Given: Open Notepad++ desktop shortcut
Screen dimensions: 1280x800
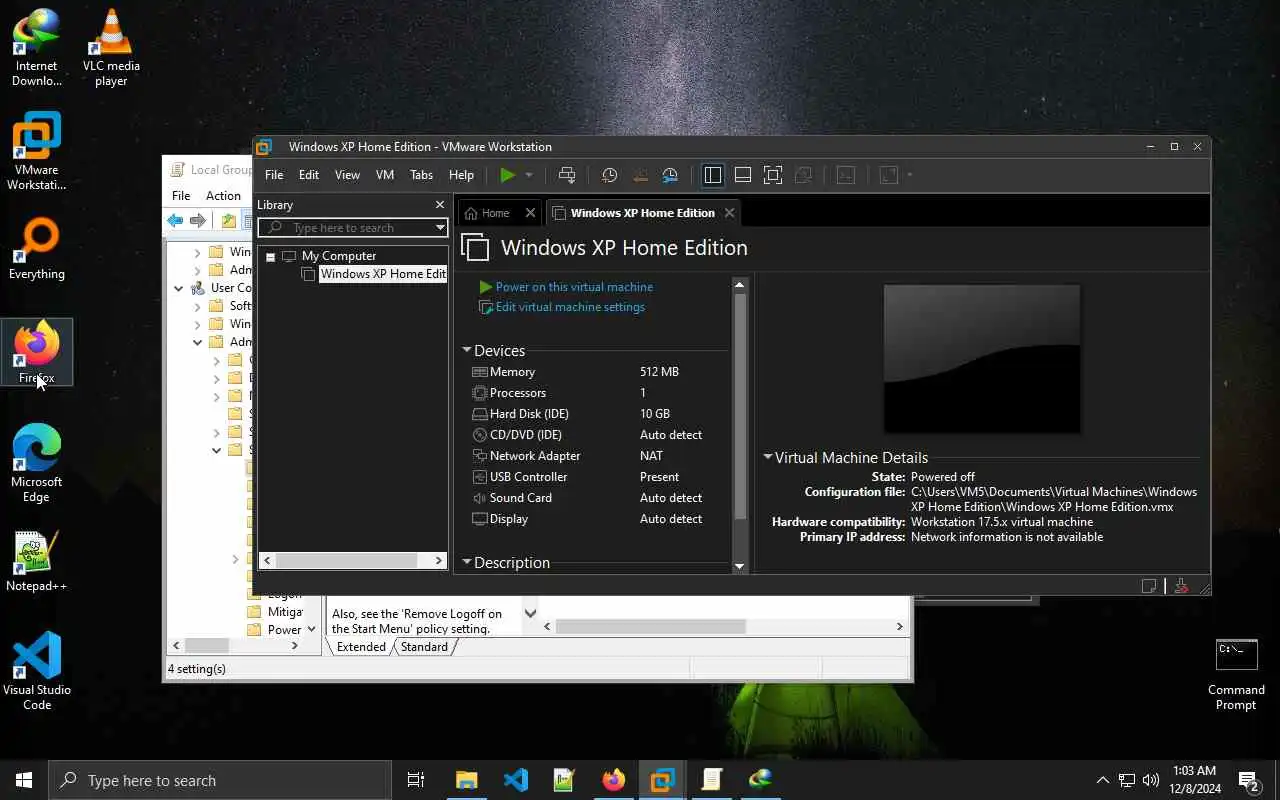Looking at the screenshot, I should [37, 562].
